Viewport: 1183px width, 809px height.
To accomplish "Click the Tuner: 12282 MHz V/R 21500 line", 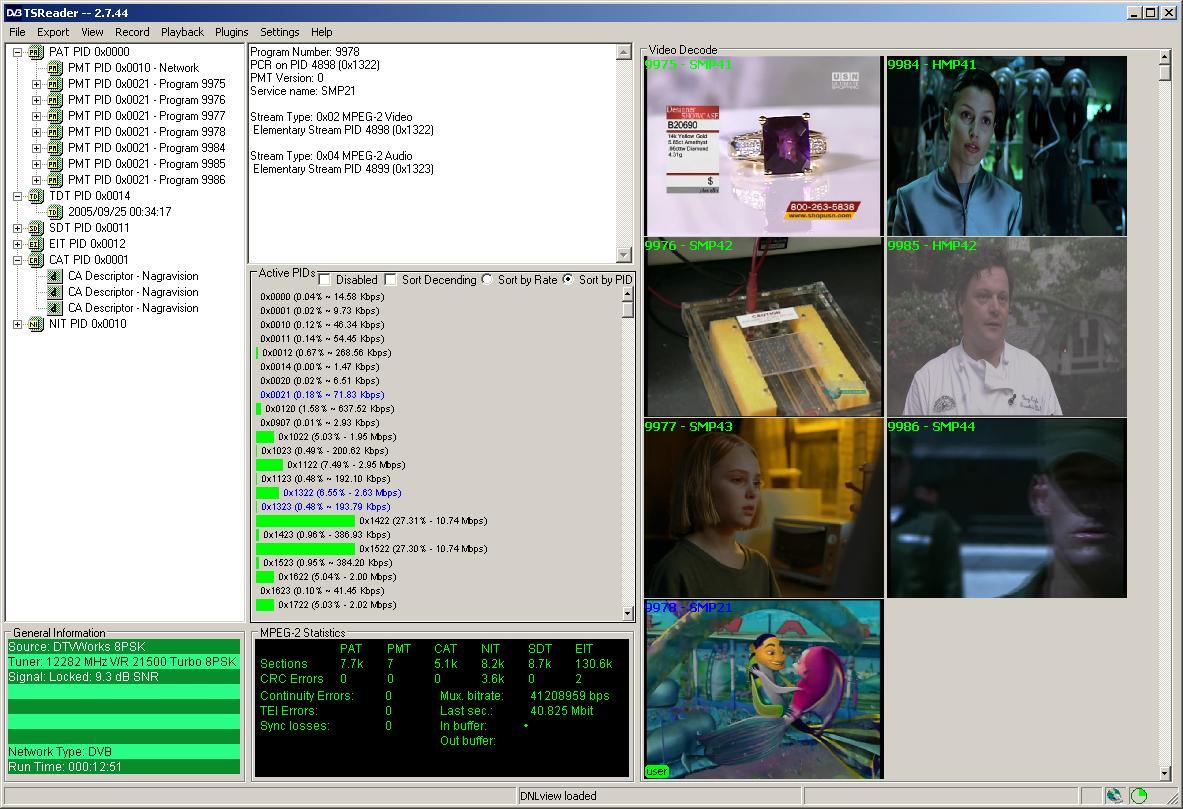I will pos(124,662).
